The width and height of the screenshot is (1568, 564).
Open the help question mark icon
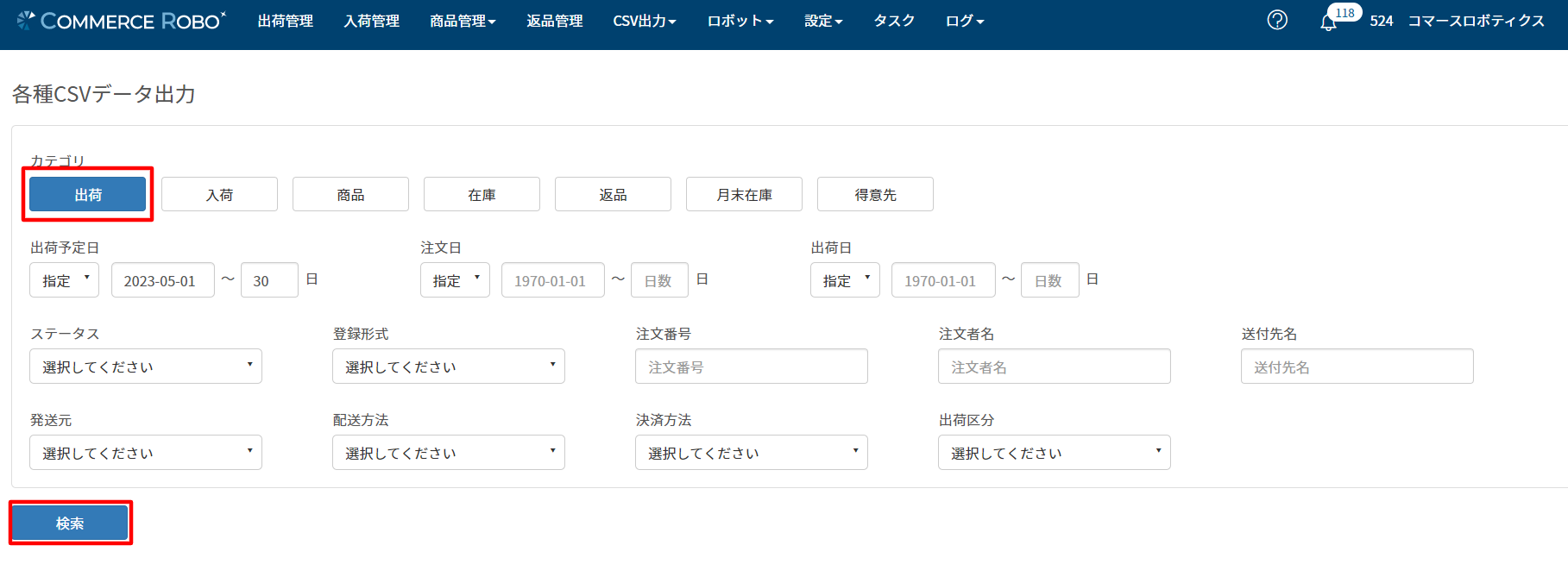coord(1277,20)
